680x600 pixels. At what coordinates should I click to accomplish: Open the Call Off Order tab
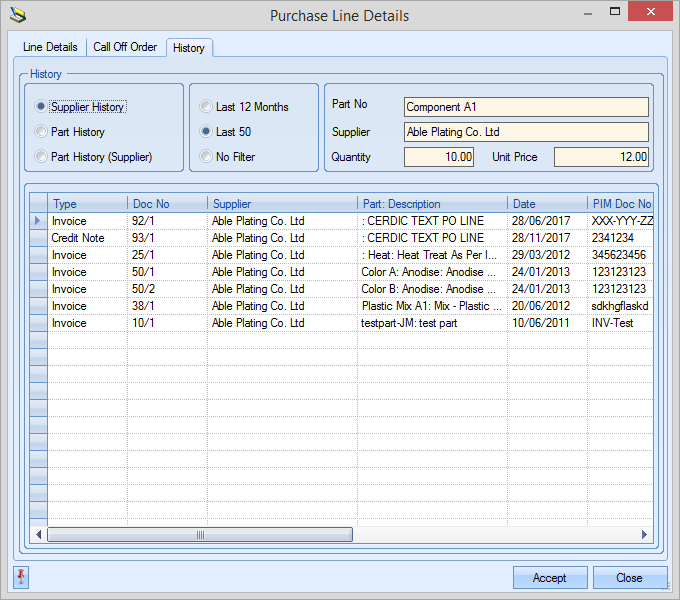coord(125,47)
